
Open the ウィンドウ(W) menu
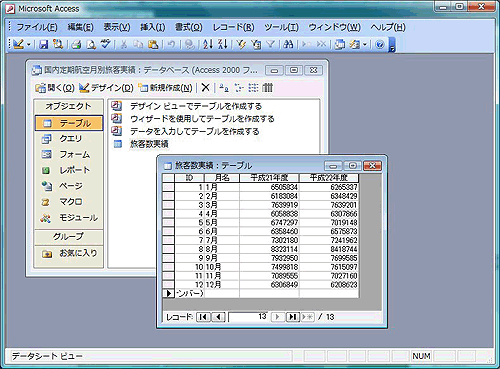(x=335, y=27)
